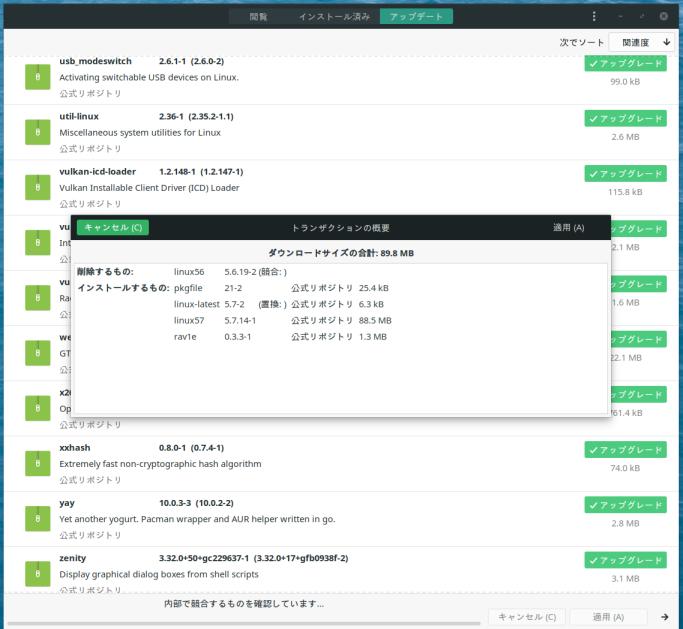Image resolution: width=683 pixels, height=629 pixels.
Task: Click the vulkan-icd-loader package icon
Action: pyautogui.click(x=37, y=187)
